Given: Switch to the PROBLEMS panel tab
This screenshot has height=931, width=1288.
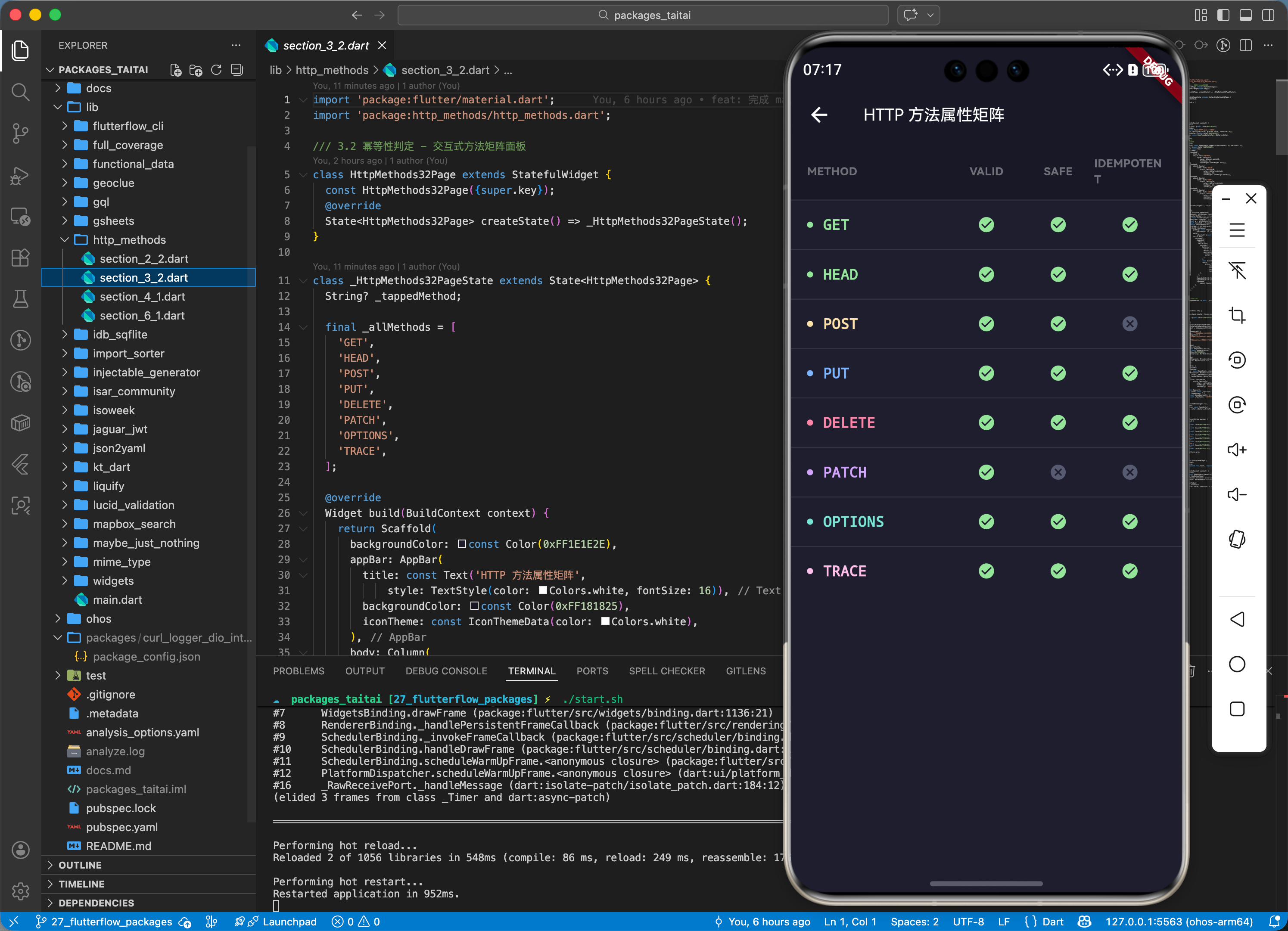Looking at the screenshot, I should [298, 671].
